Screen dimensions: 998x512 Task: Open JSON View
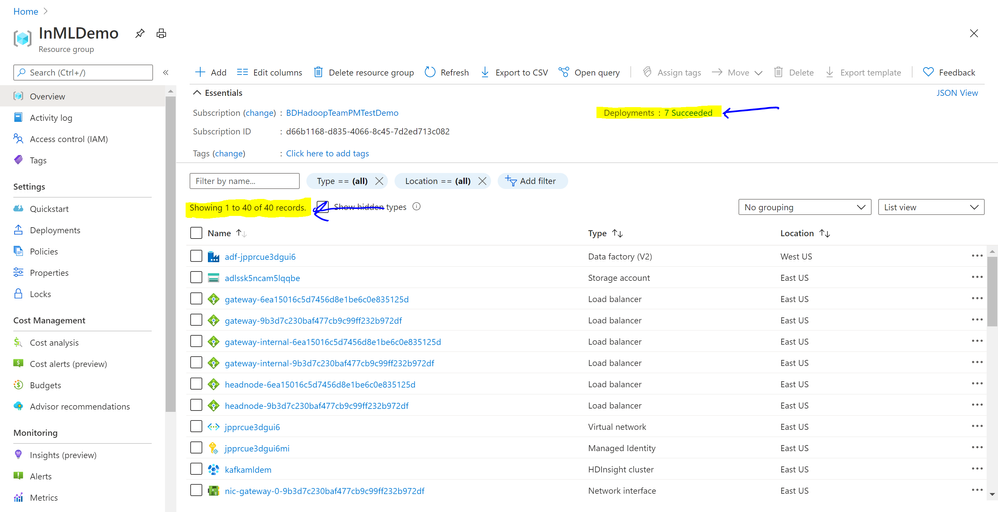coord(957,93)
